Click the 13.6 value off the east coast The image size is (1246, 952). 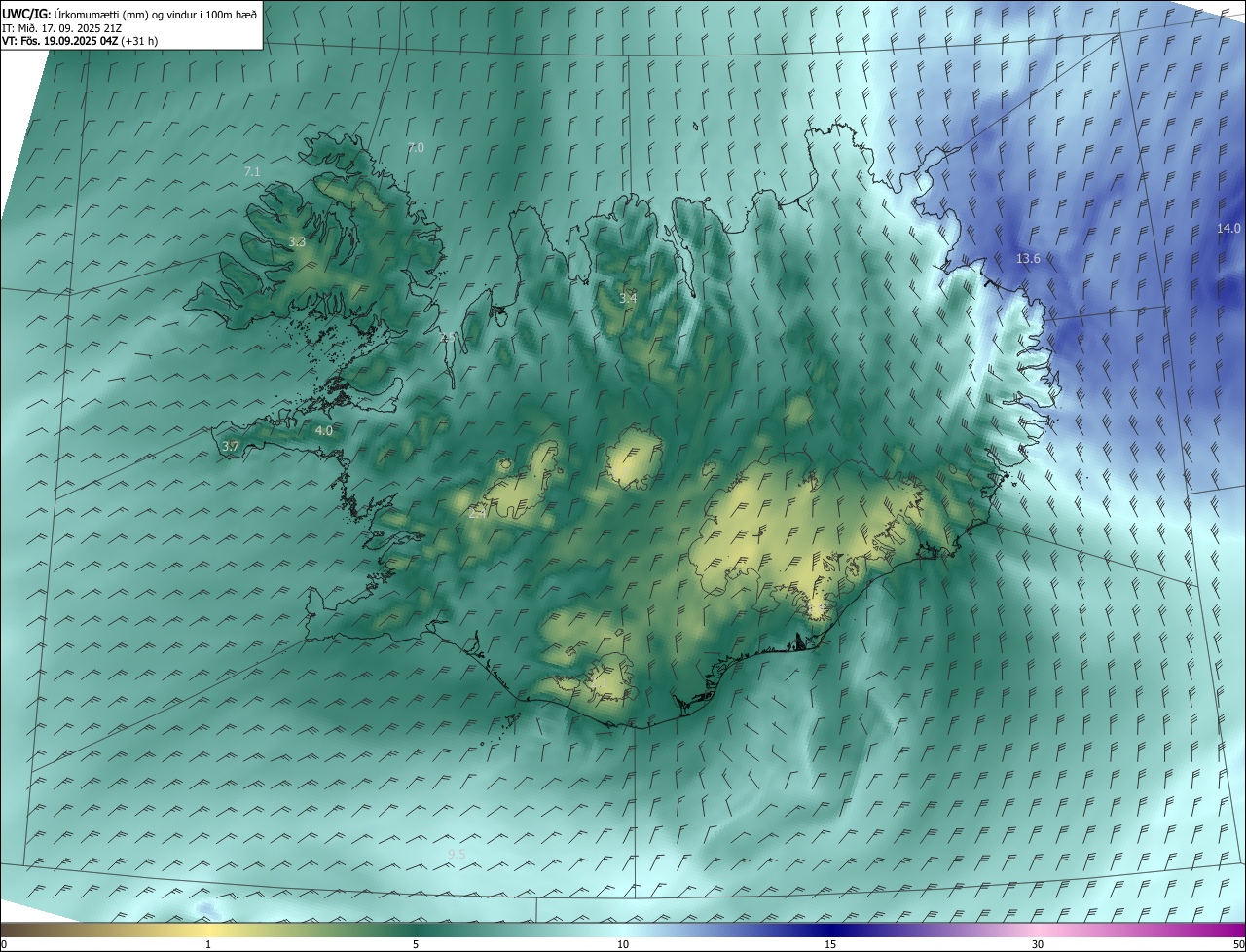[x=1028, y=258]
